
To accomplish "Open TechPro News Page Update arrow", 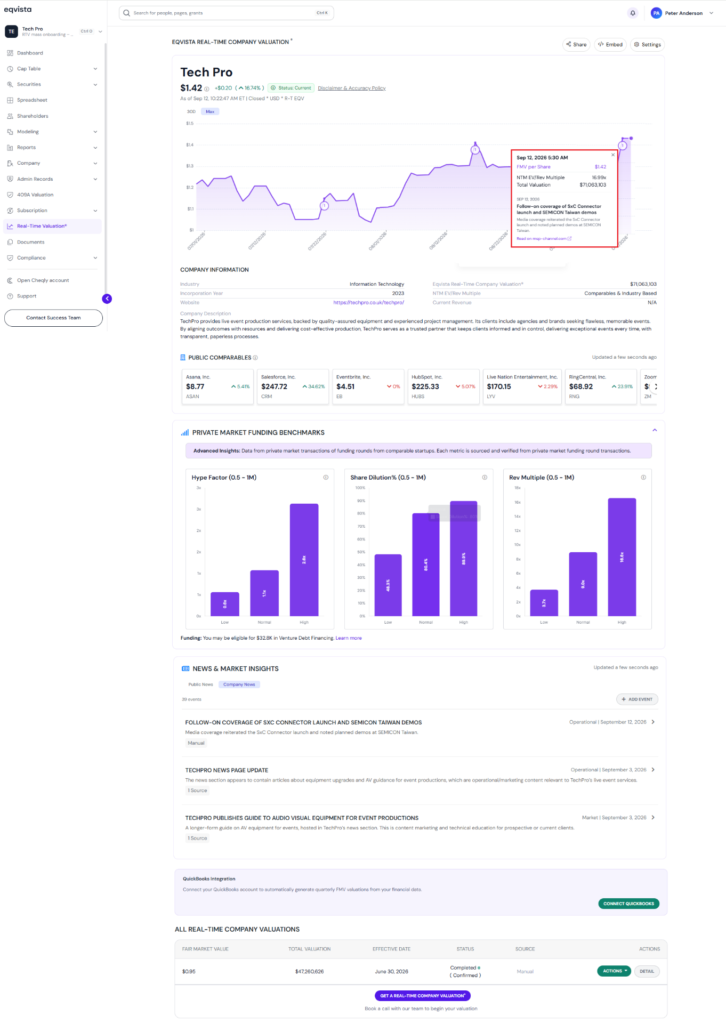I will click(x=653, y=770).
